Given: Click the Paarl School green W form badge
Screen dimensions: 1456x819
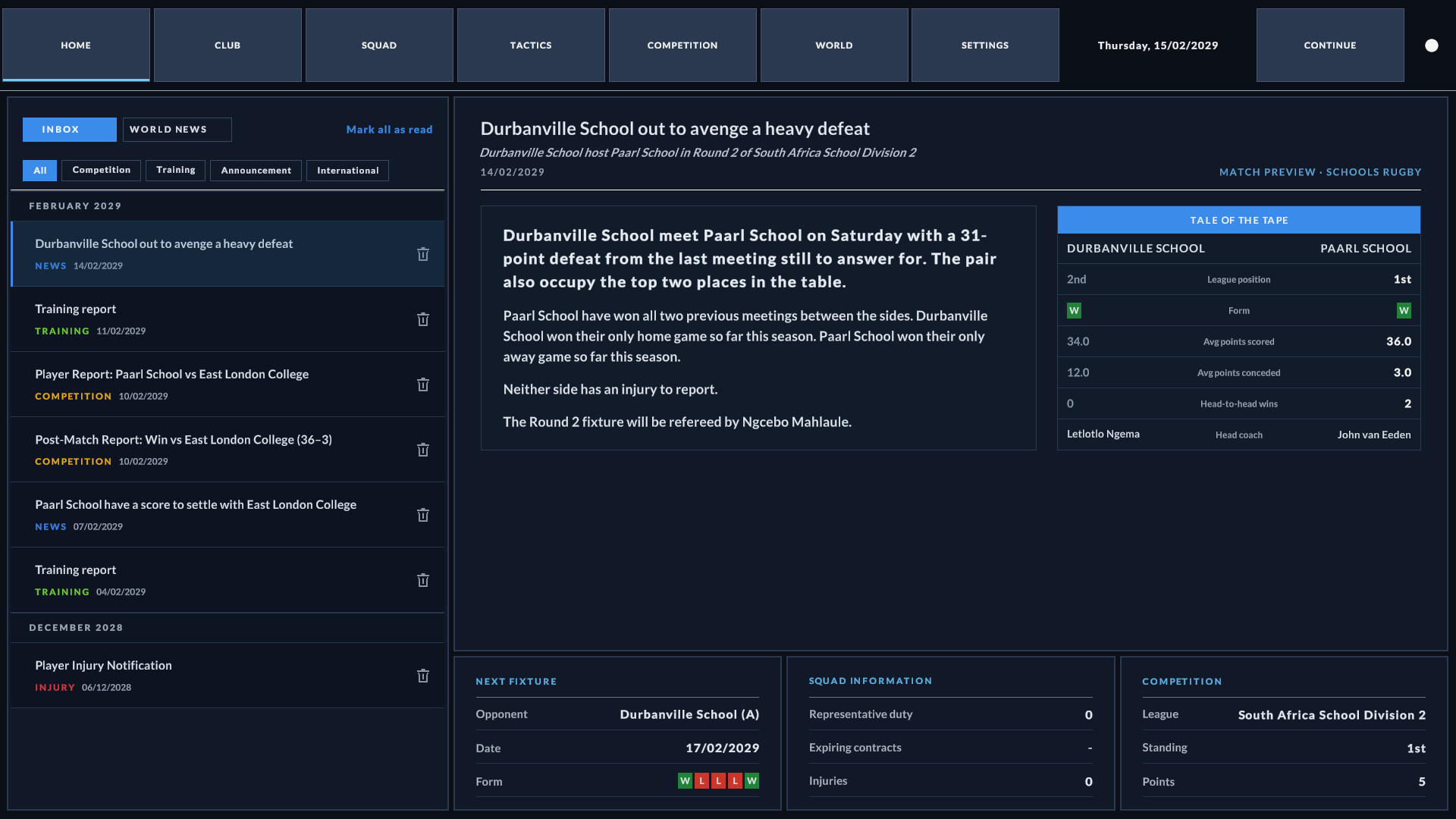Looking at the screenshot, I should 1404,310.
